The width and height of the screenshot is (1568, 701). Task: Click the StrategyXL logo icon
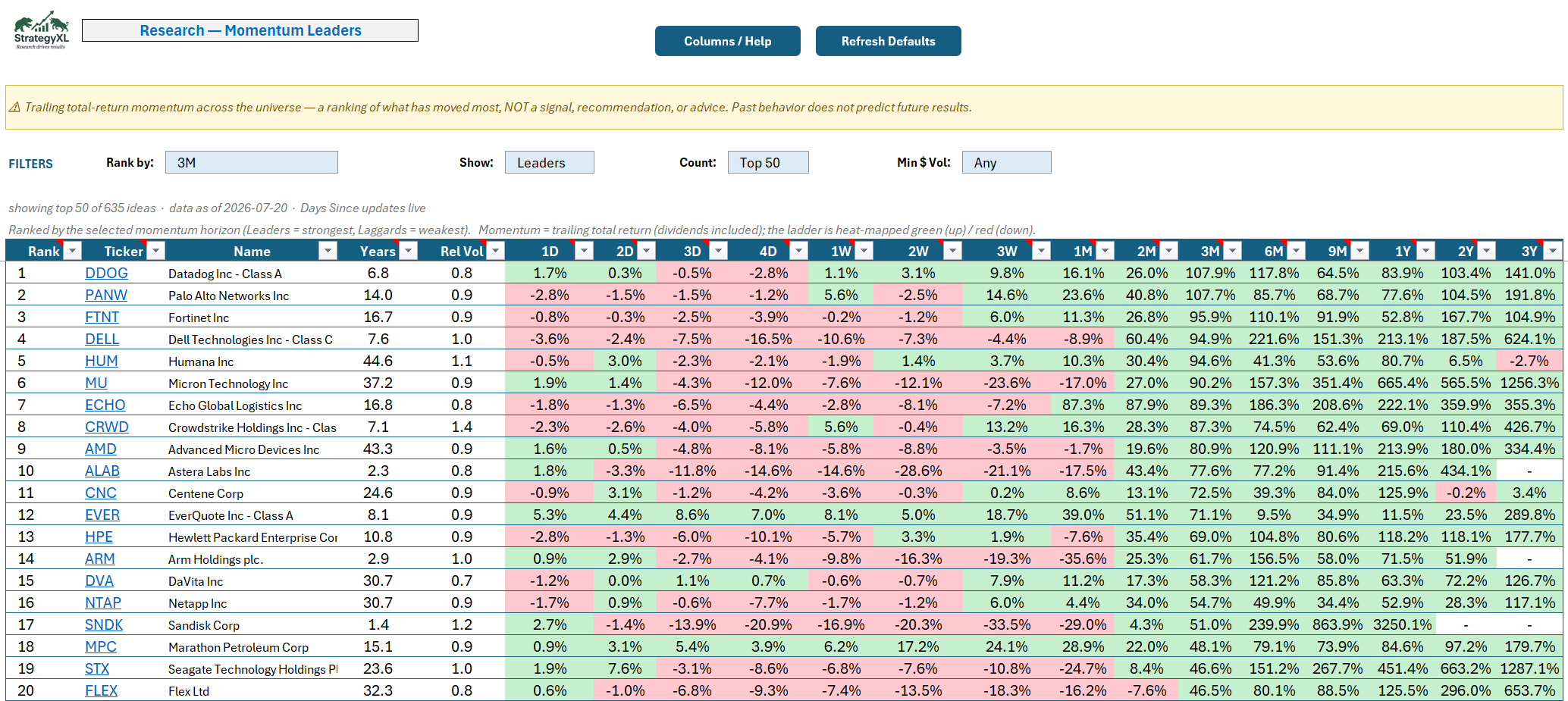pyautogui.click(x=41, y=30)
